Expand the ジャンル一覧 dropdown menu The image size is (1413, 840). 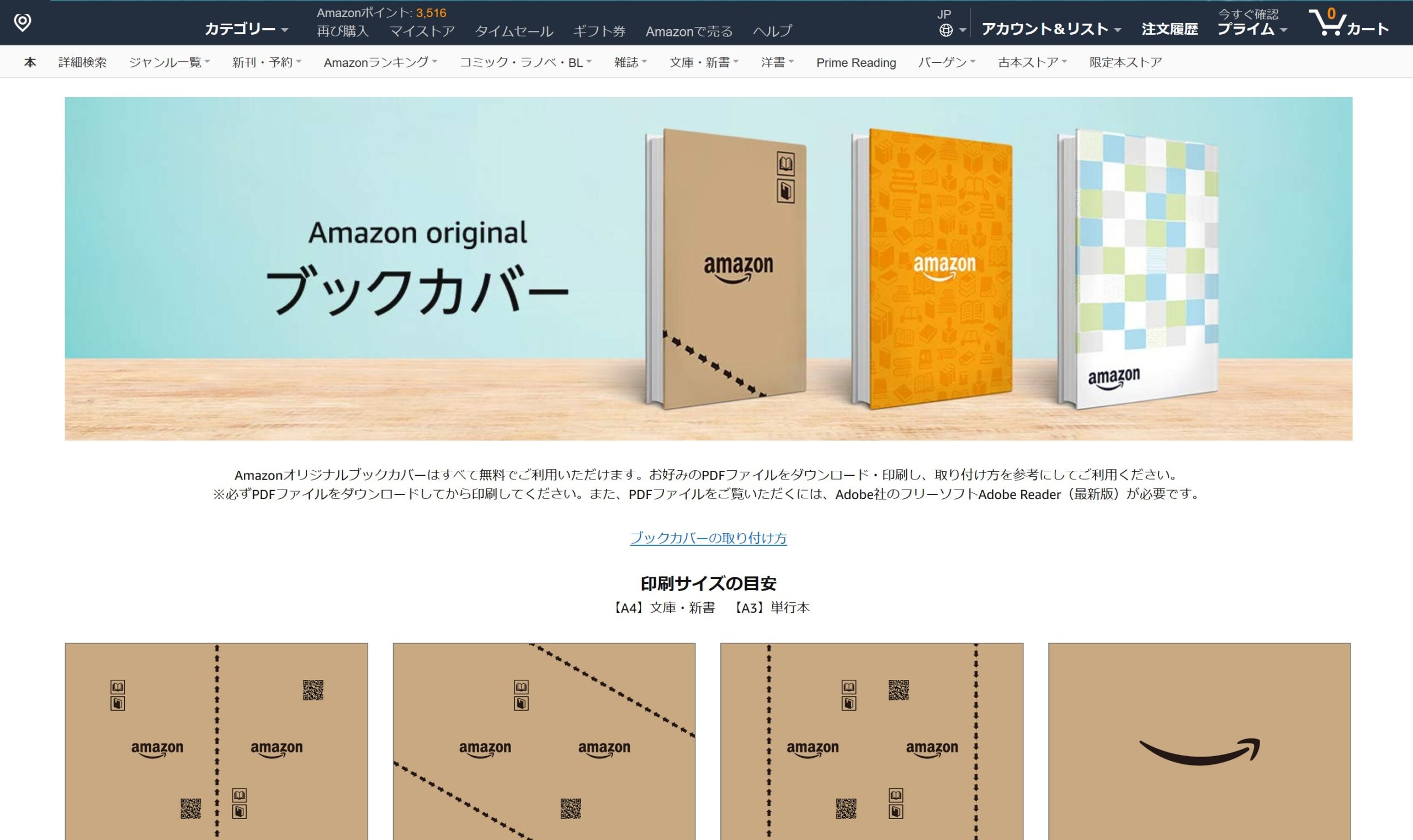pos(169,62)
